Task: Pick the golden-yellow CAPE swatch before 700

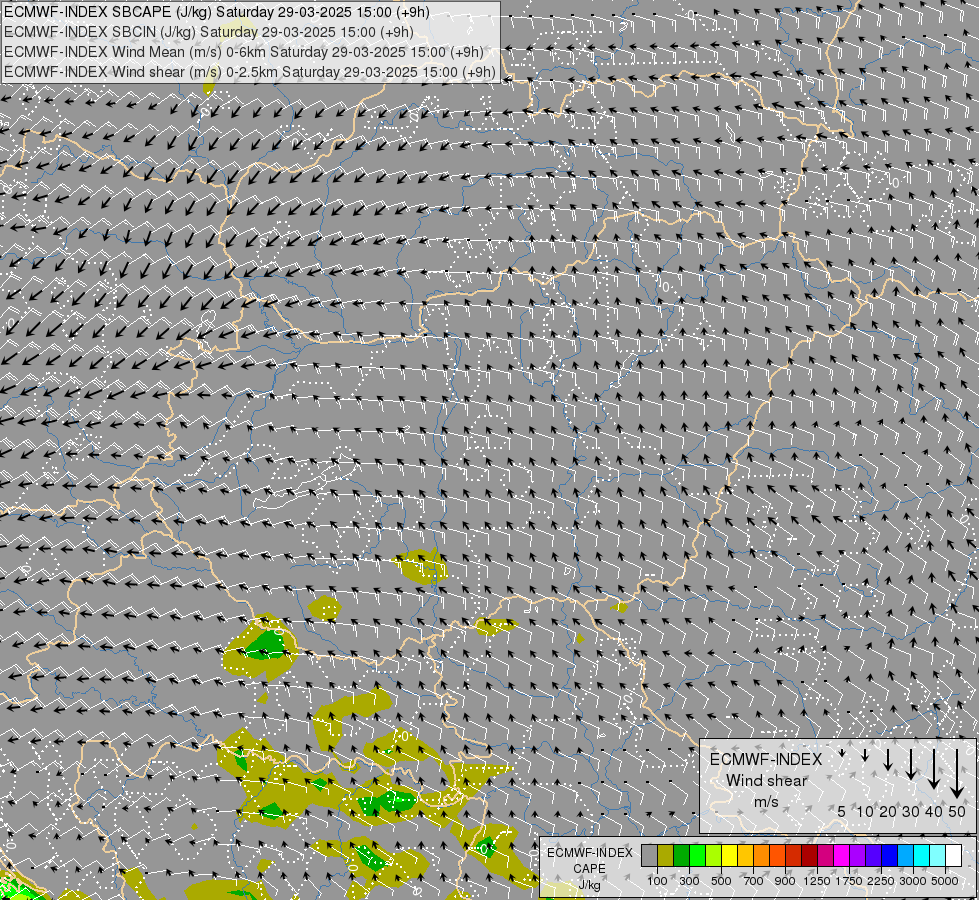Action: (745, 856)
